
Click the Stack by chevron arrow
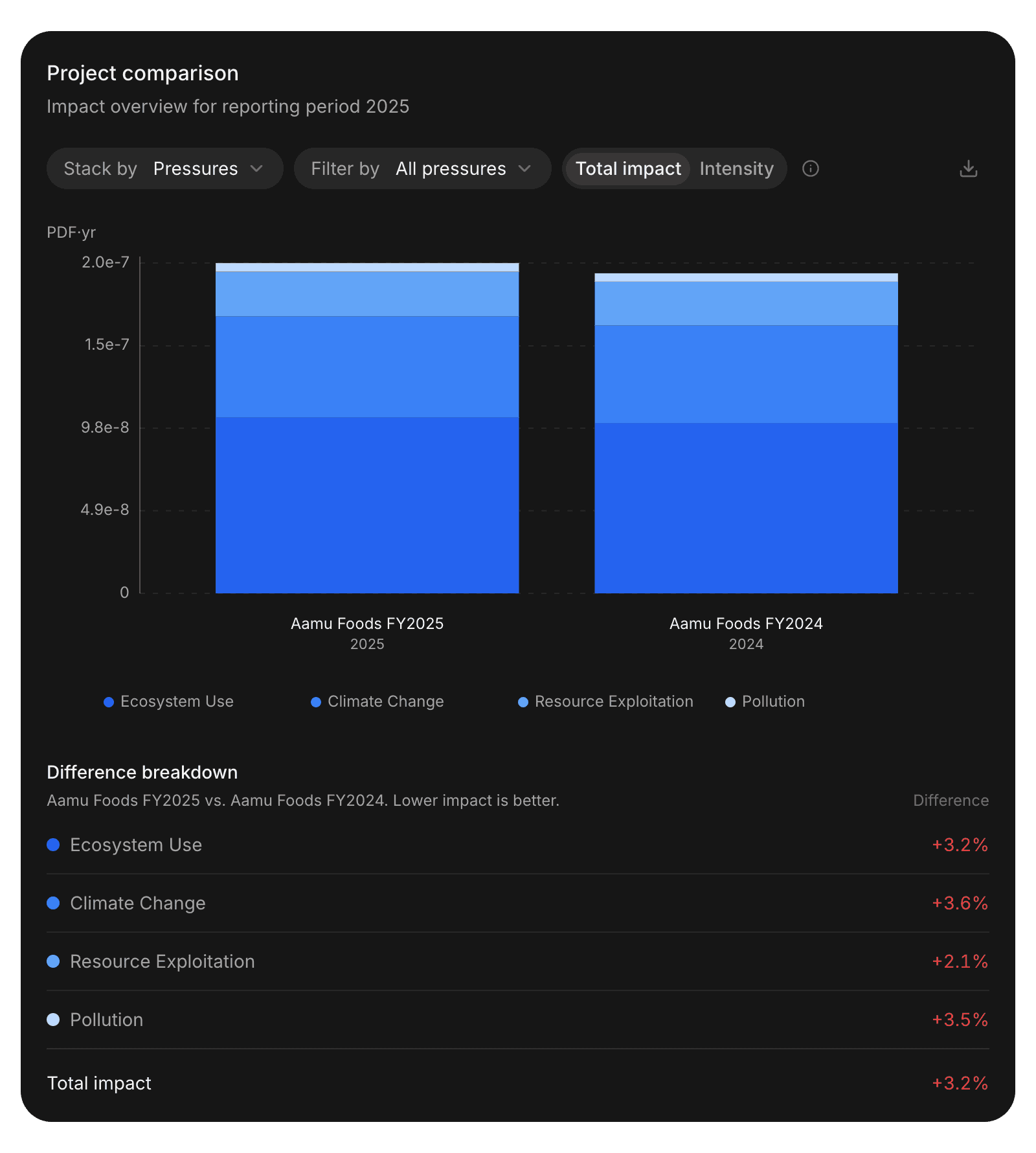tap(256, 168)
